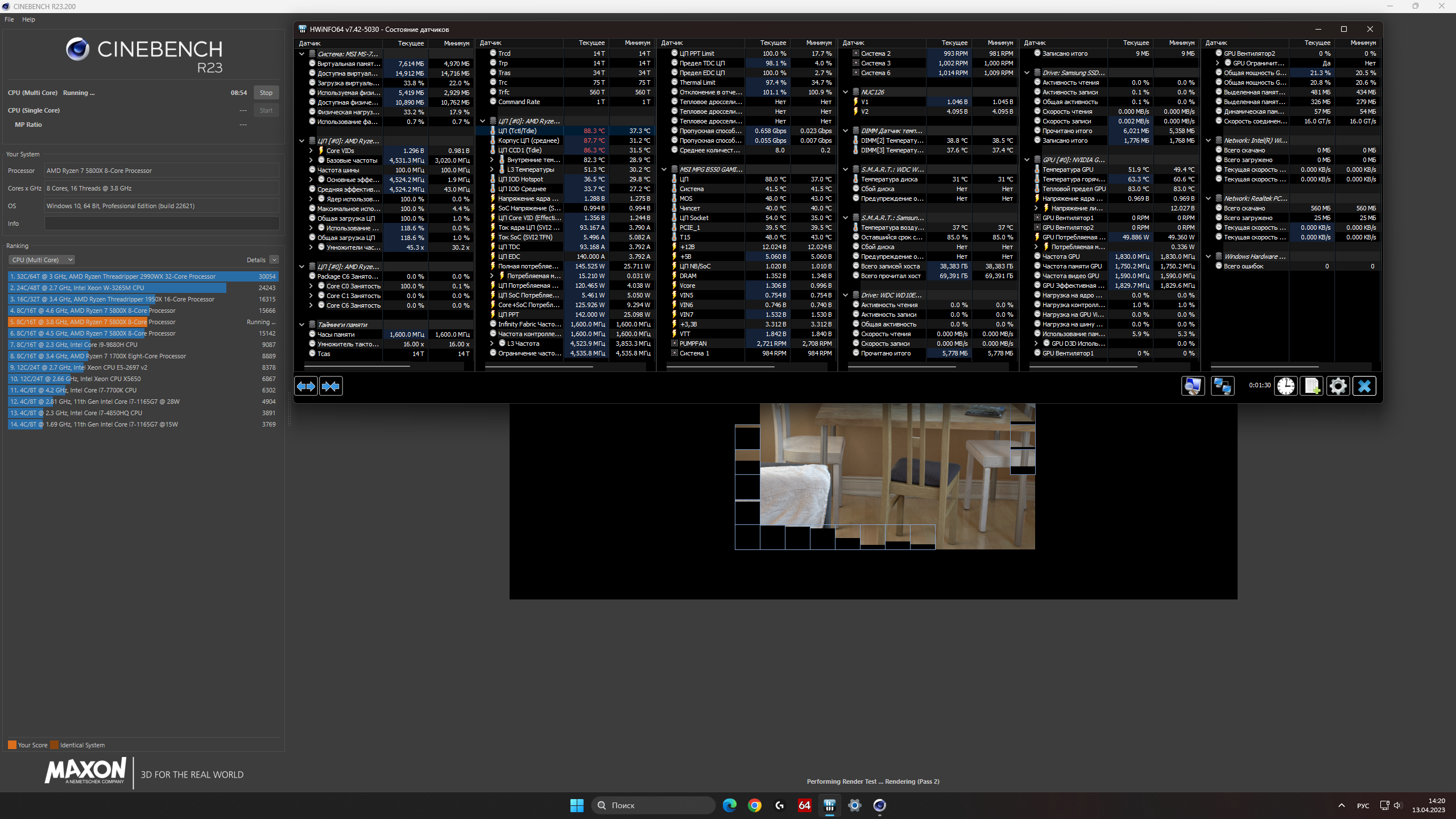Click the blue X to close sensors

click(1364, 386)
